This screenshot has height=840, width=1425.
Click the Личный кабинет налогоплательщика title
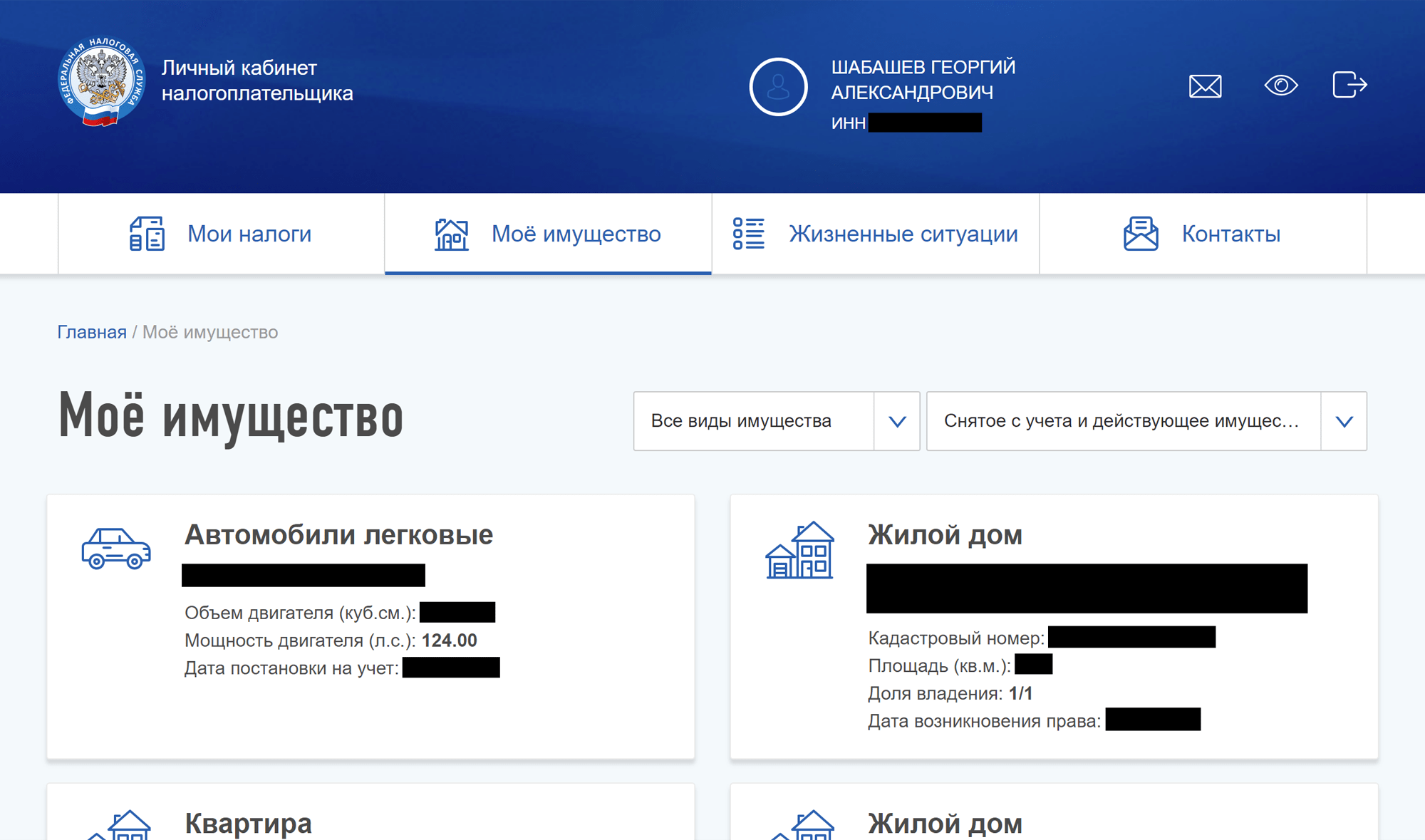pyautogui.click(x=257, y=81)
